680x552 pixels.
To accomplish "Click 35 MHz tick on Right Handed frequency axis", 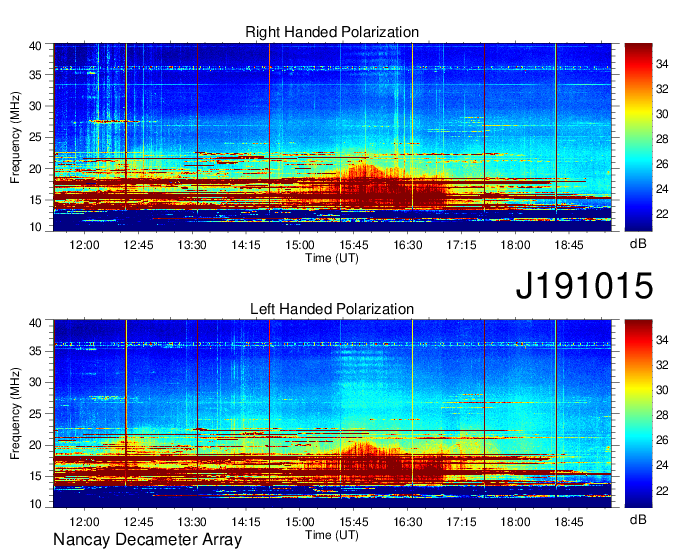I will pyautogui.click(x=35, y=75).
